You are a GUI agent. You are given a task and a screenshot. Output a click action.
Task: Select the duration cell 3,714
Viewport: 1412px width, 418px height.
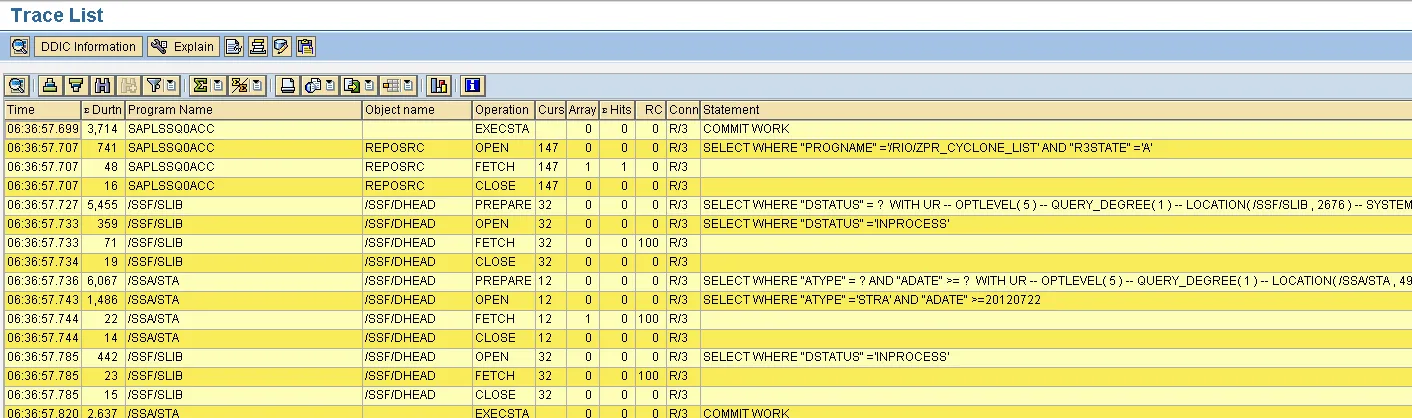[x=103, y=129]
